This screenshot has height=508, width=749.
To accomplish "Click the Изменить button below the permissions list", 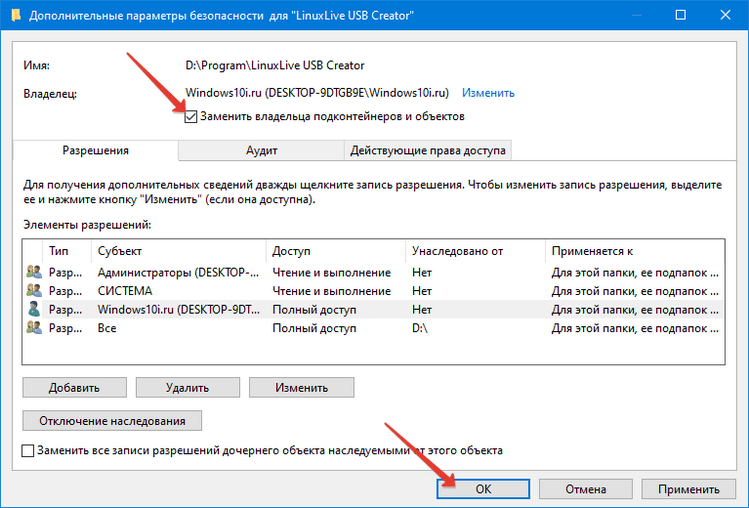I will tap(301, 388).
